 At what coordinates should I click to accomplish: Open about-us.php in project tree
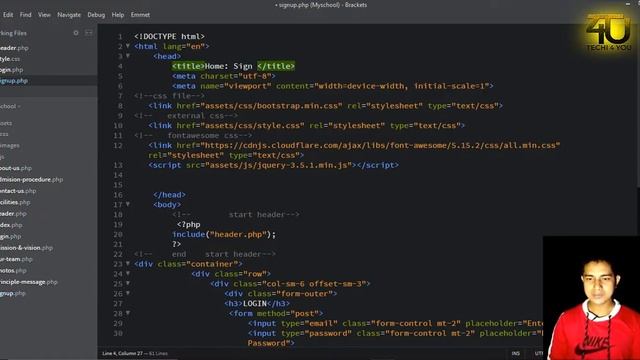coord(16,168)
